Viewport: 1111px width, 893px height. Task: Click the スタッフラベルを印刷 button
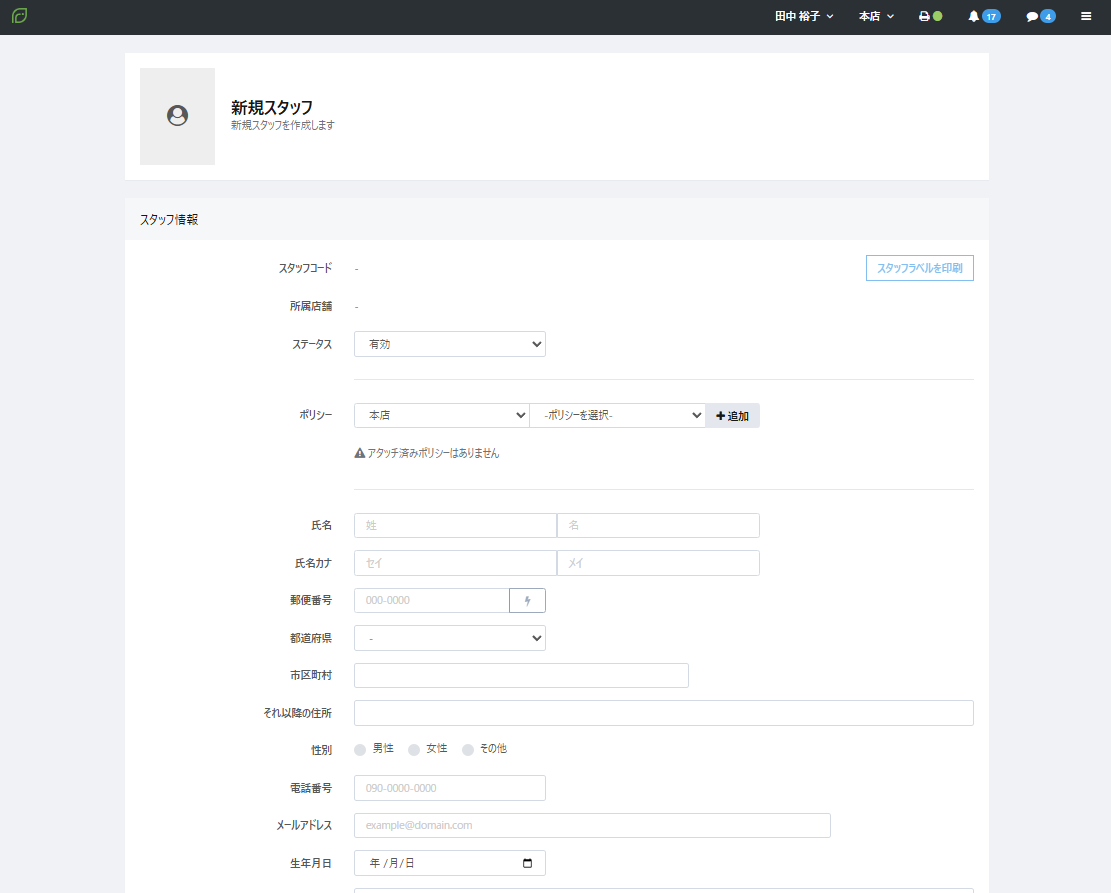[x=919, y=268]
